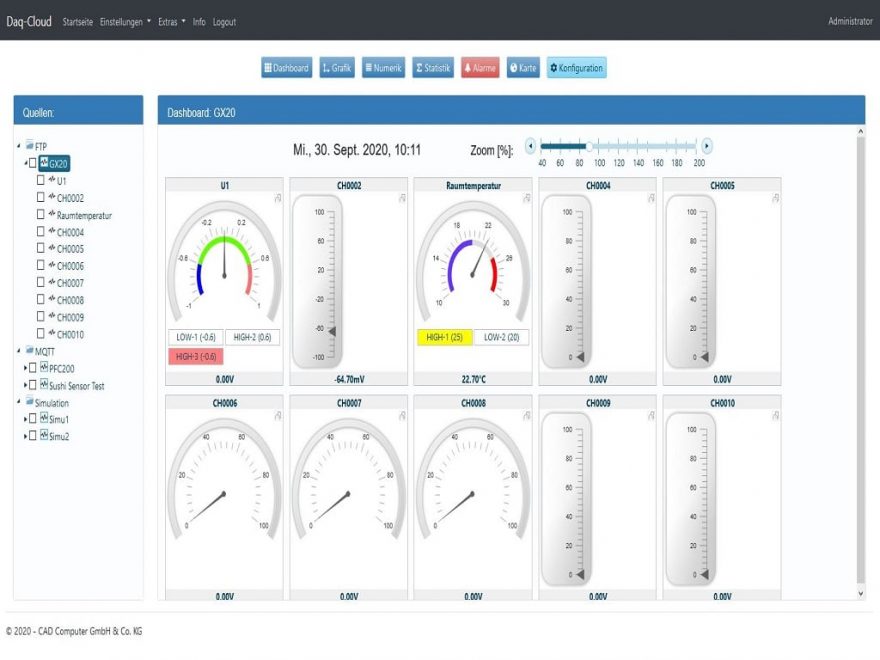
Task: Enable the Raumtemperatur channel checkbox
Action: click(43, 215)
